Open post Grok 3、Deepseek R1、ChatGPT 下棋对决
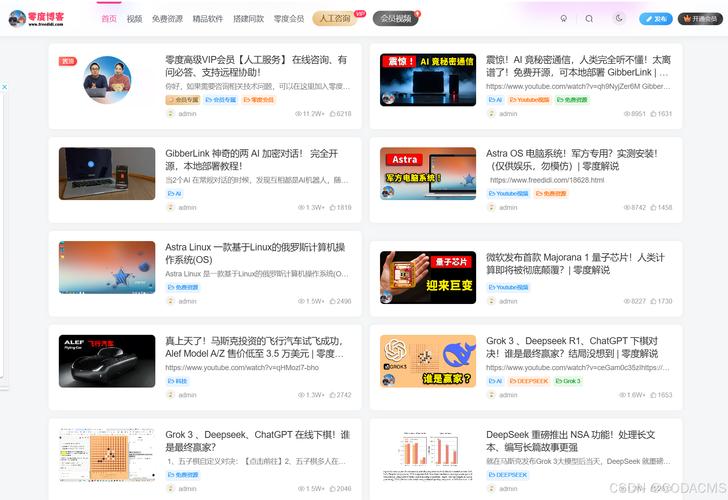 [572, 347]
